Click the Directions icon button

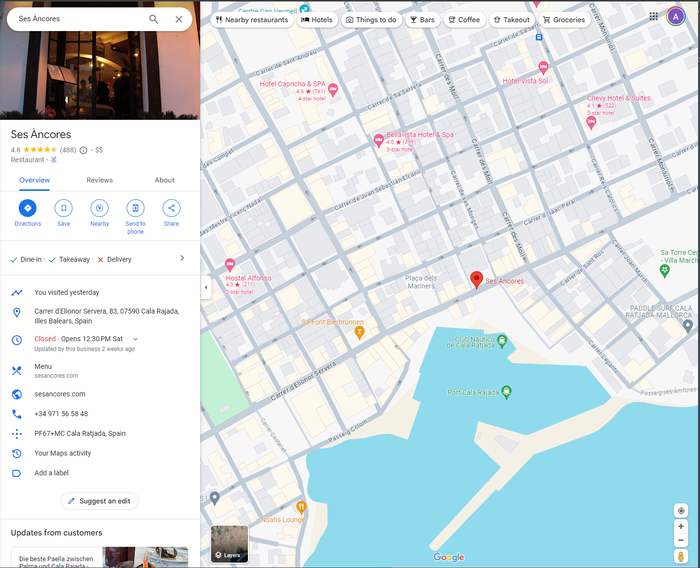pyautogui.click(x=28, y=208)
